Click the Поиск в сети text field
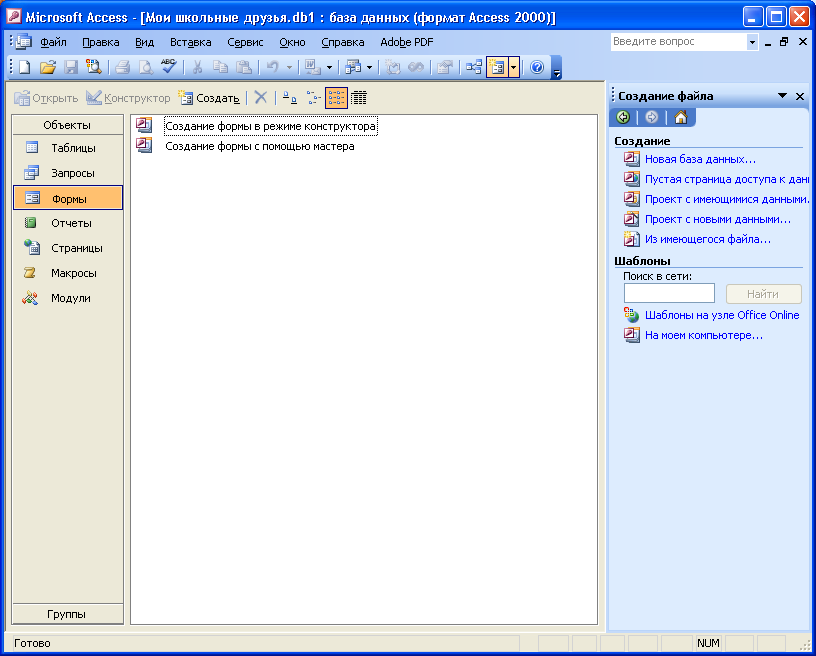816x656 pixels. [669, 293]
